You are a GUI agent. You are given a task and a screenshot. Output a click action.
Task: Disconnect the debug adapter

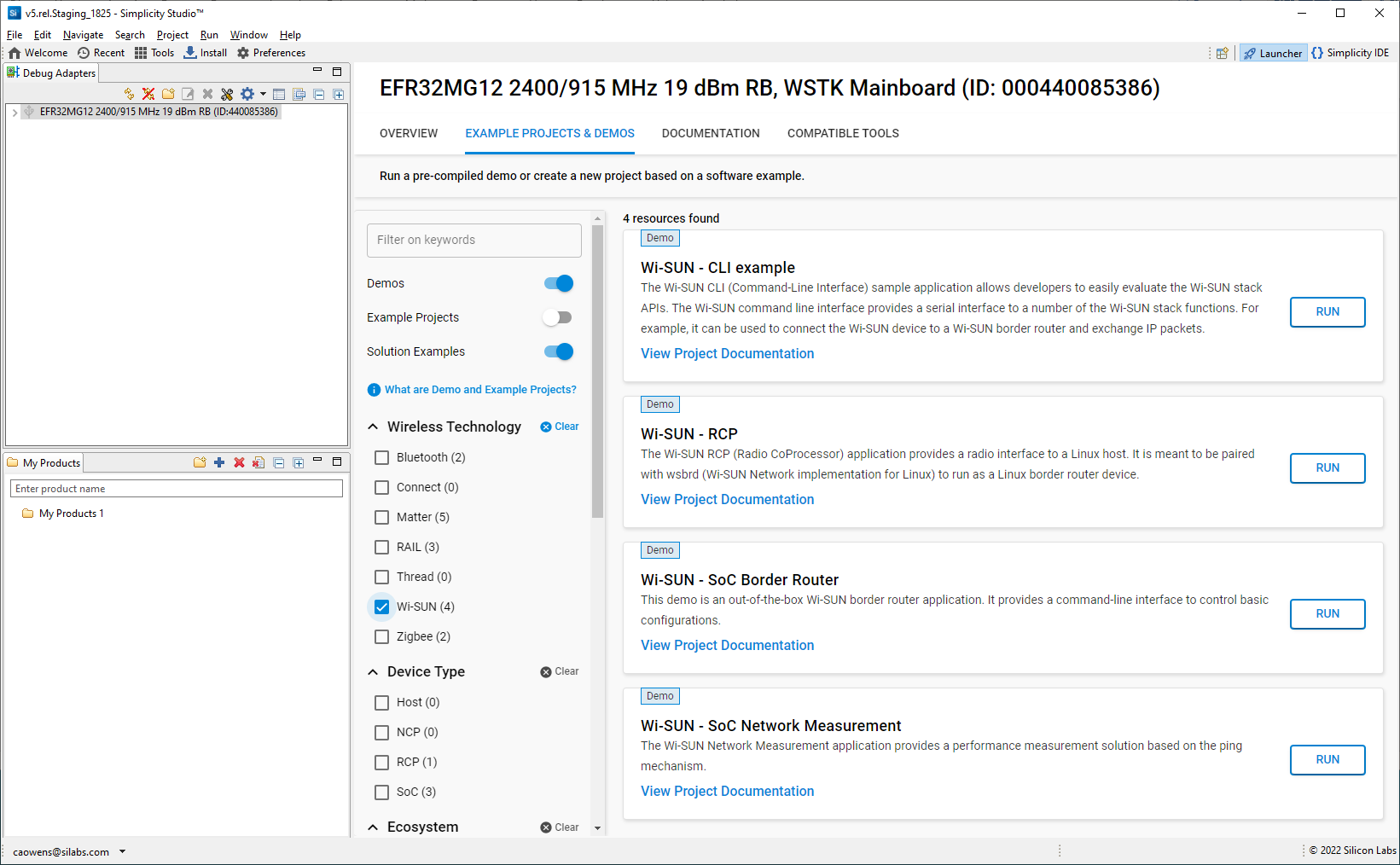tap(148, 94)
